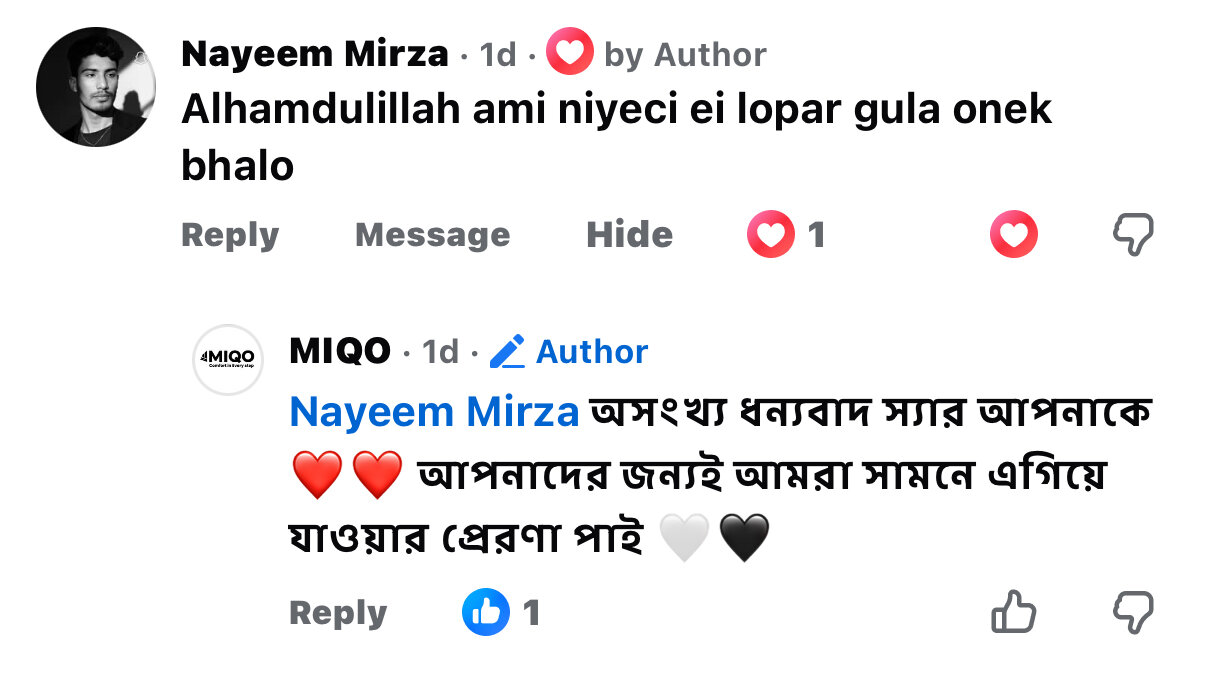Click the 1d timestamp on Nayeem's comment
Screen dimensions: 1206x680
(498, 54)
